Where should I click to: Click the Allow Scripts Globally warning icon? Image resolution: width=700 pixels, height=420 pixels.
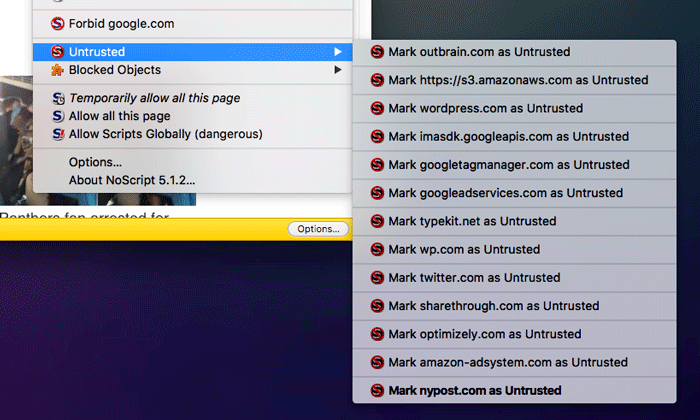tap(58, 134)
